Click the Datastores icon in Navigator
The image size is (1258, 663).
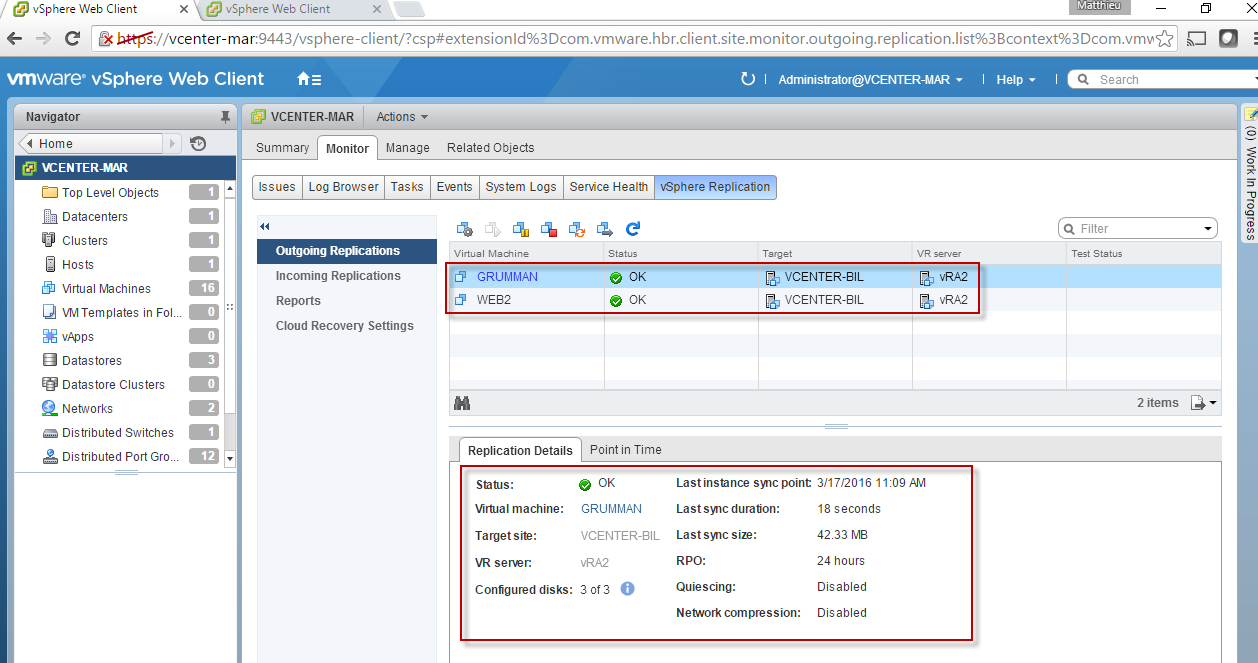50,360
